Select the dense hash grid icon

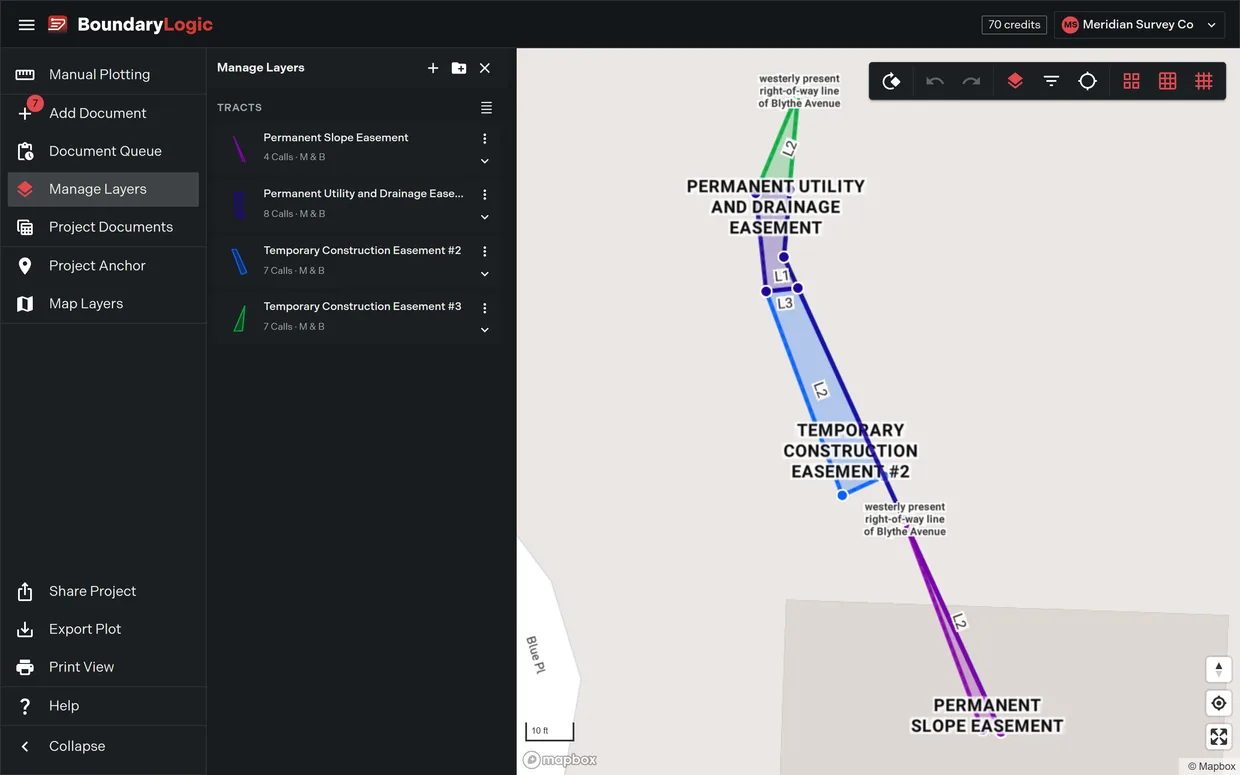[x=1204, y=81]
